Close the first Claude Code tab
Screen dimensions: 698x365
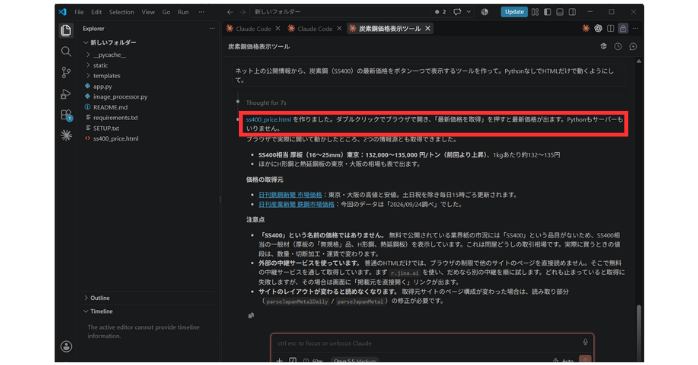click(x=277, y=28)
